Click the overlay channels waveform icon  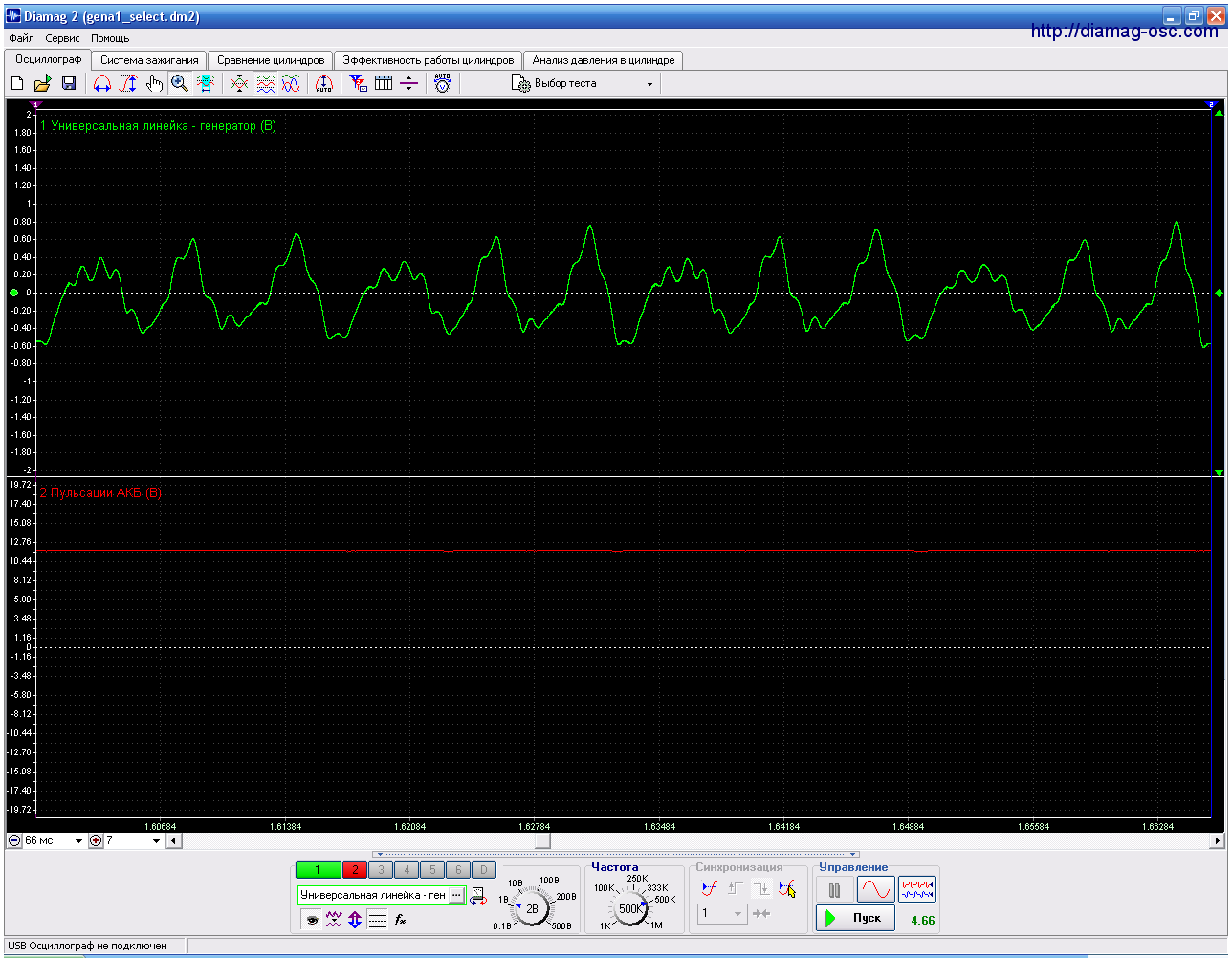tap(239, 84)
